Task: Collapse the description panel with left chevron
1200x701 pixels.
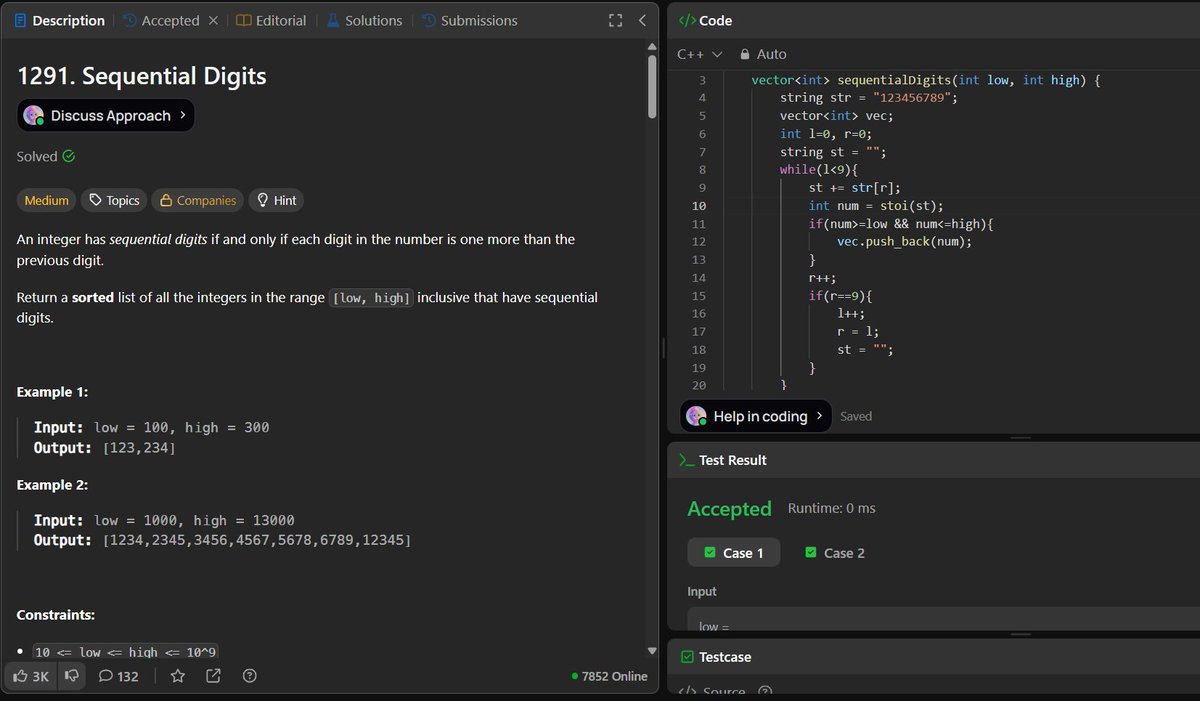Action: click(x=642, y=20)
